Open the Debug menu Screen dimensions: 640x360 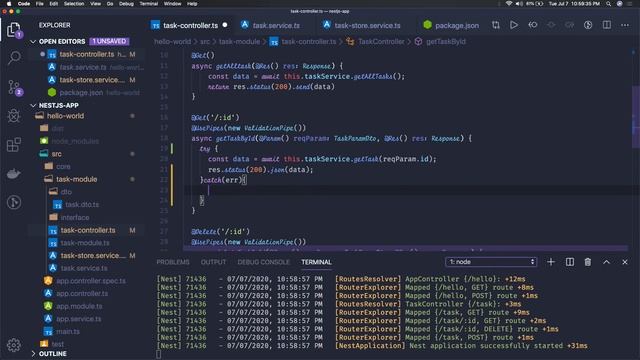pos(126,4)
